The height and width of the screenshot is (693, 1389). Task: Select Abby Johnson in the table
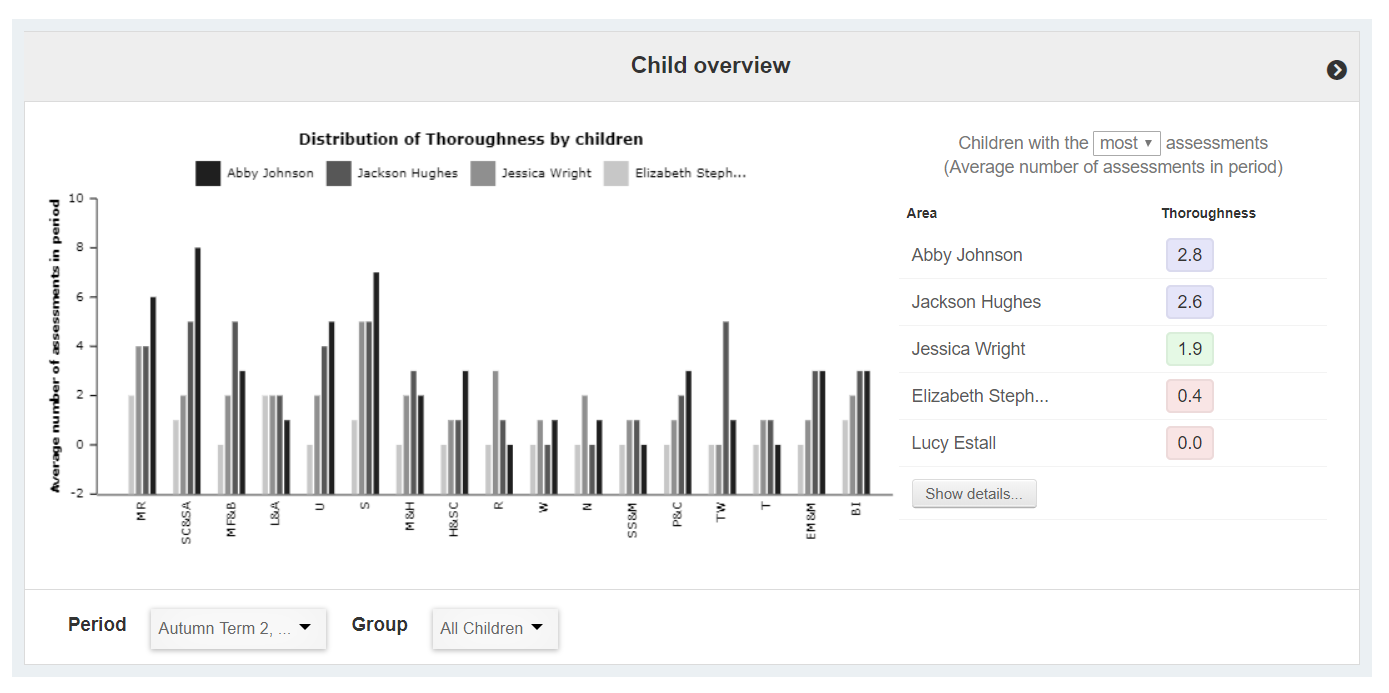tap(967, 255)
